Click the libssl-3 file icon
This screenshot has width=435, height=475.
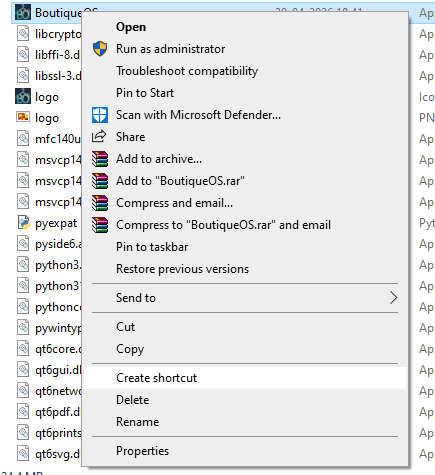23,76
